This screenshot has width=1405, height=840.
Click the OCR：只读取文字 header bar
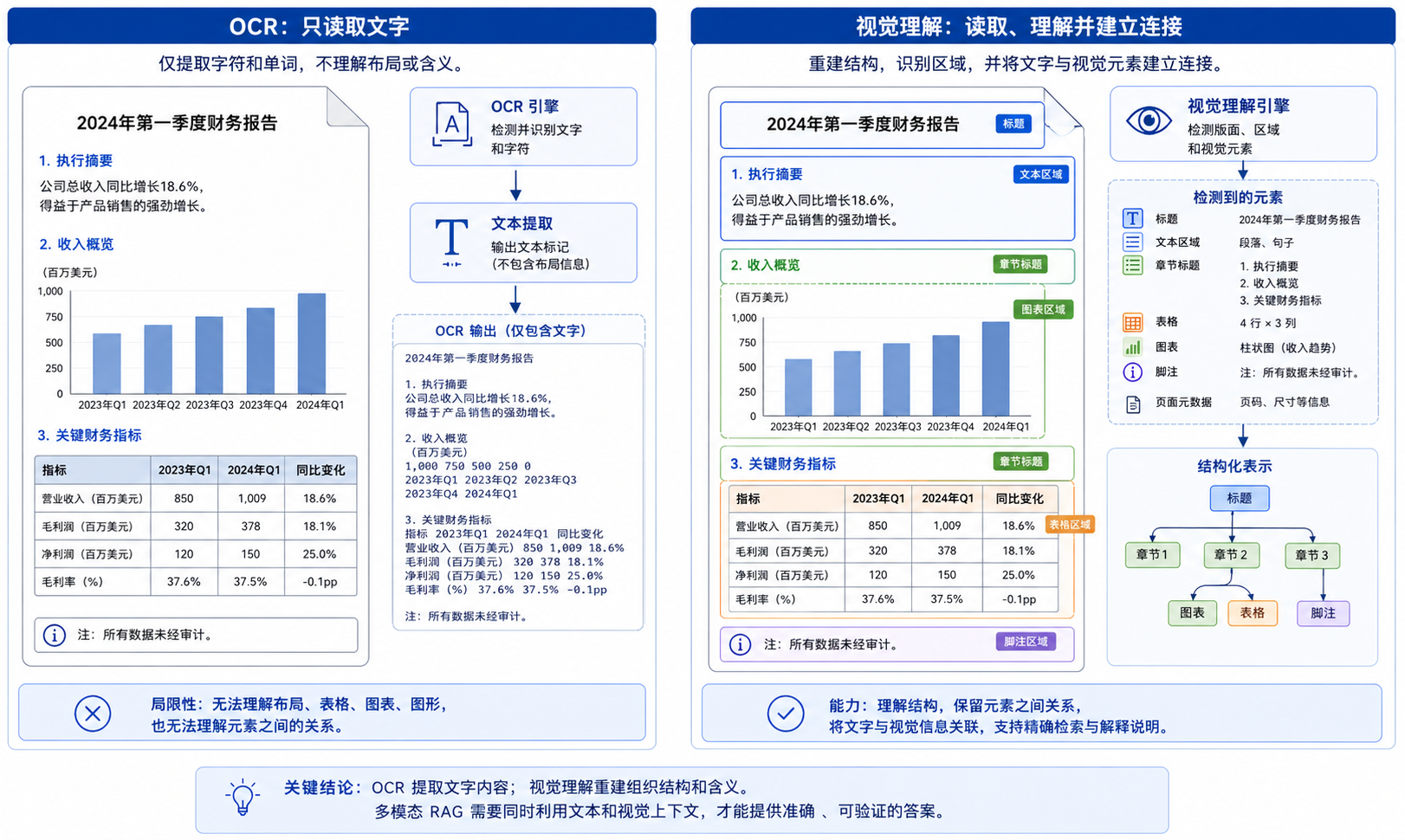pos(332,26)
